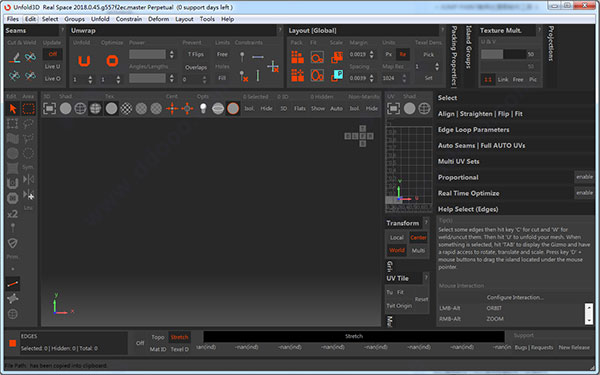
Task: Click the Scale icon in Layout panel
Action: [337, 57]
